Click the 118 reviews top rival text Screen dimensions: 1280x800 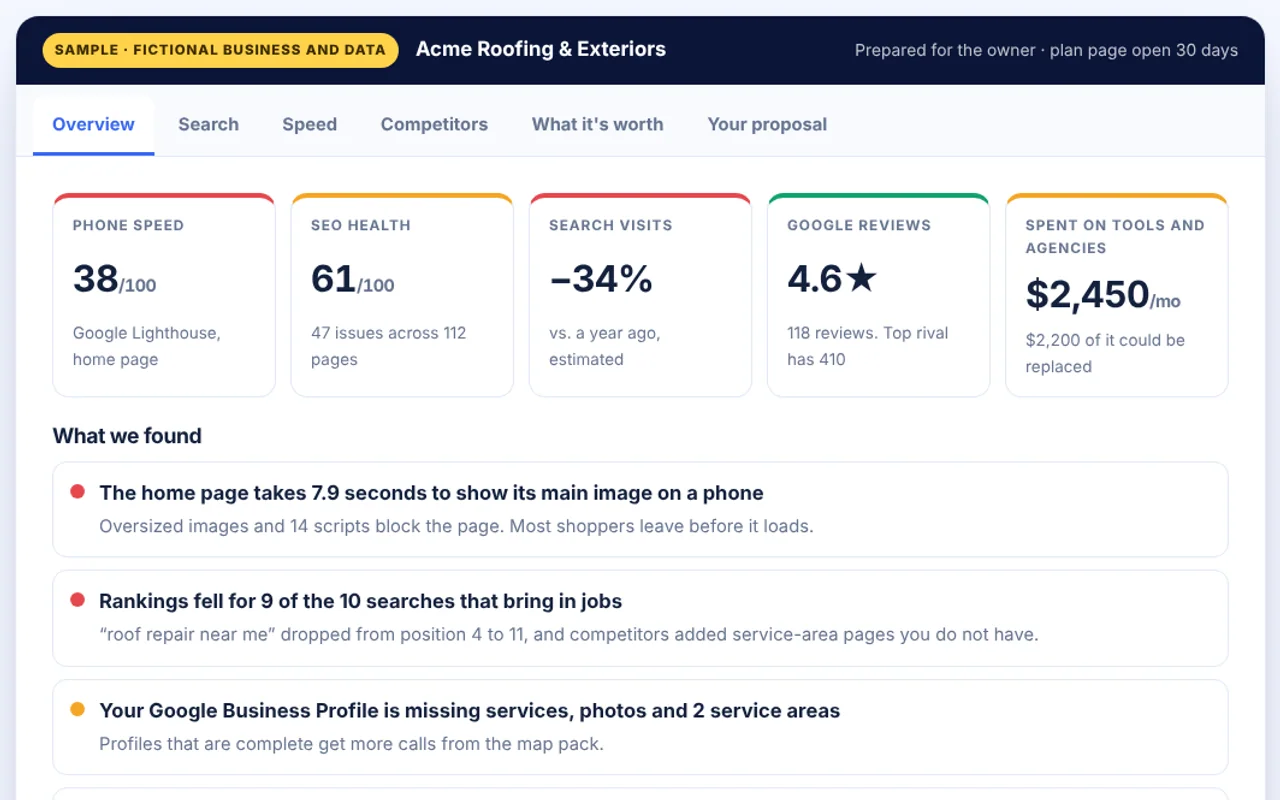coord(868,346)
